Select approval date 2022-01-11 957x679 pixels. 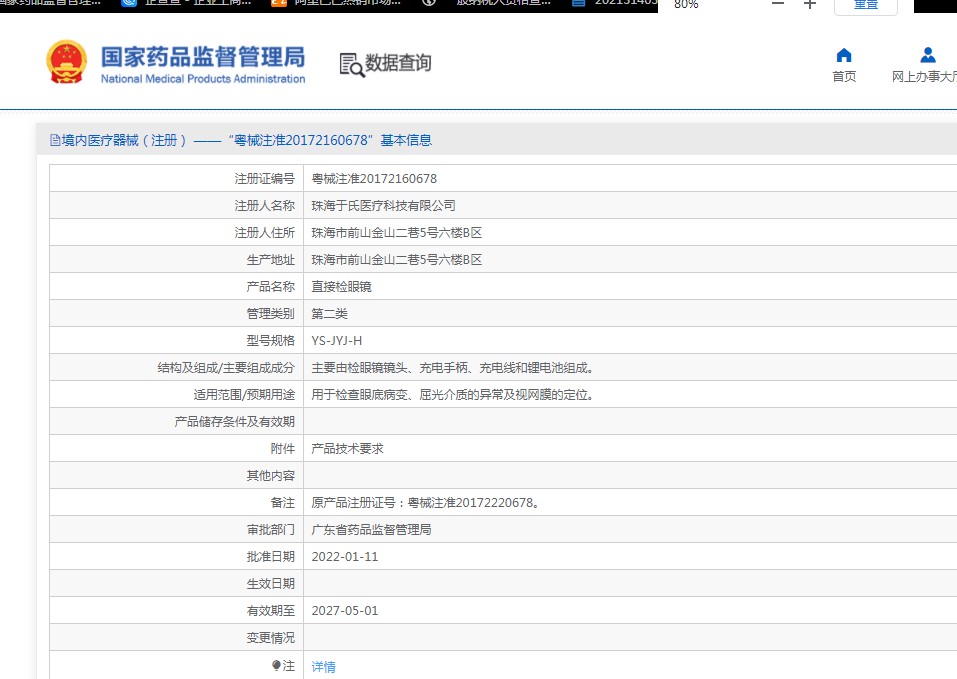point(345,556)
